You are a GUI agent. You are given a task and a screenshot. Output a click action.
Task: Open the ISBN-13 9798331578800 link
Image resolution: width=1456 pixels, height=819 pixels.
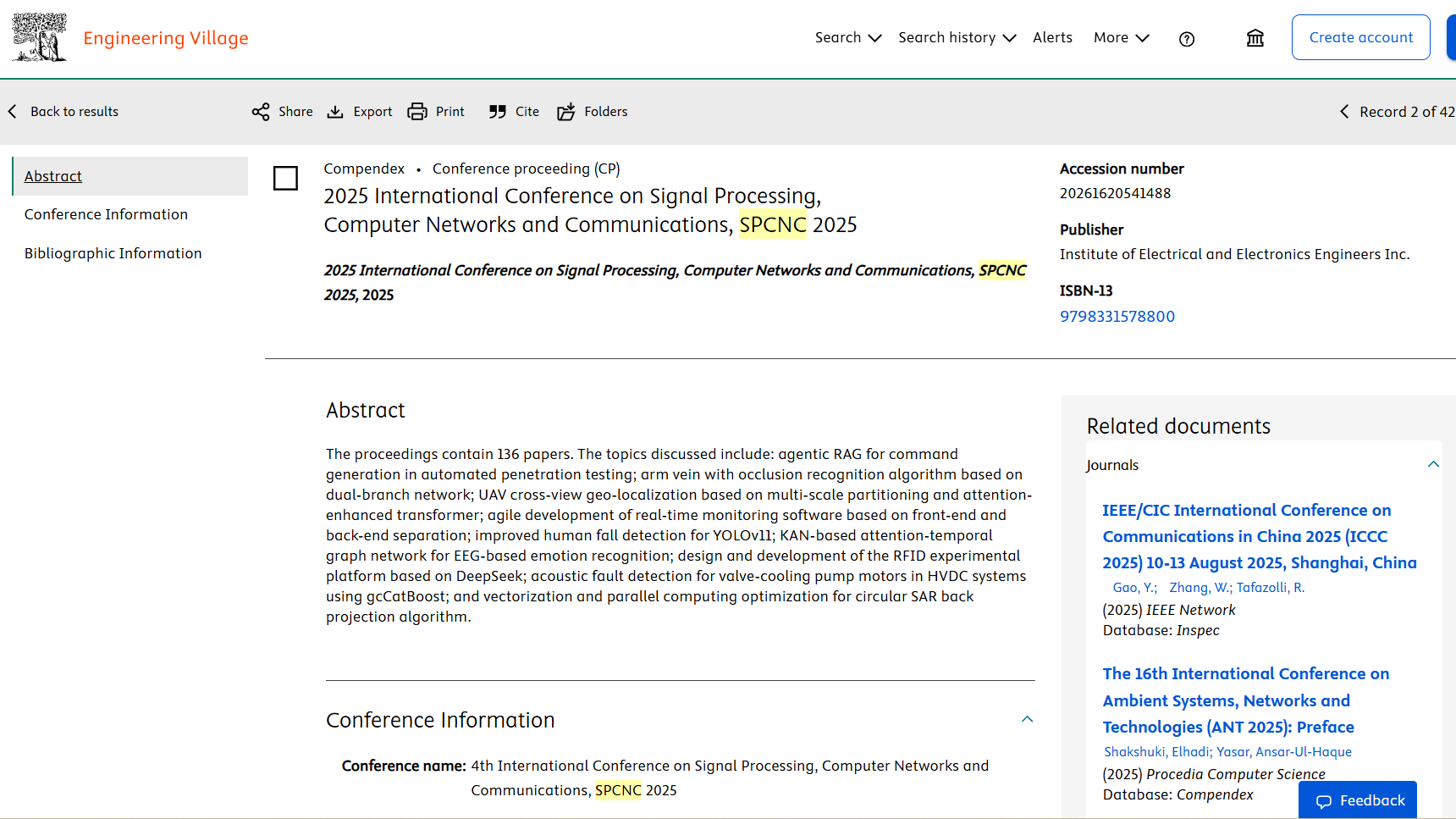coord(1117,317)
